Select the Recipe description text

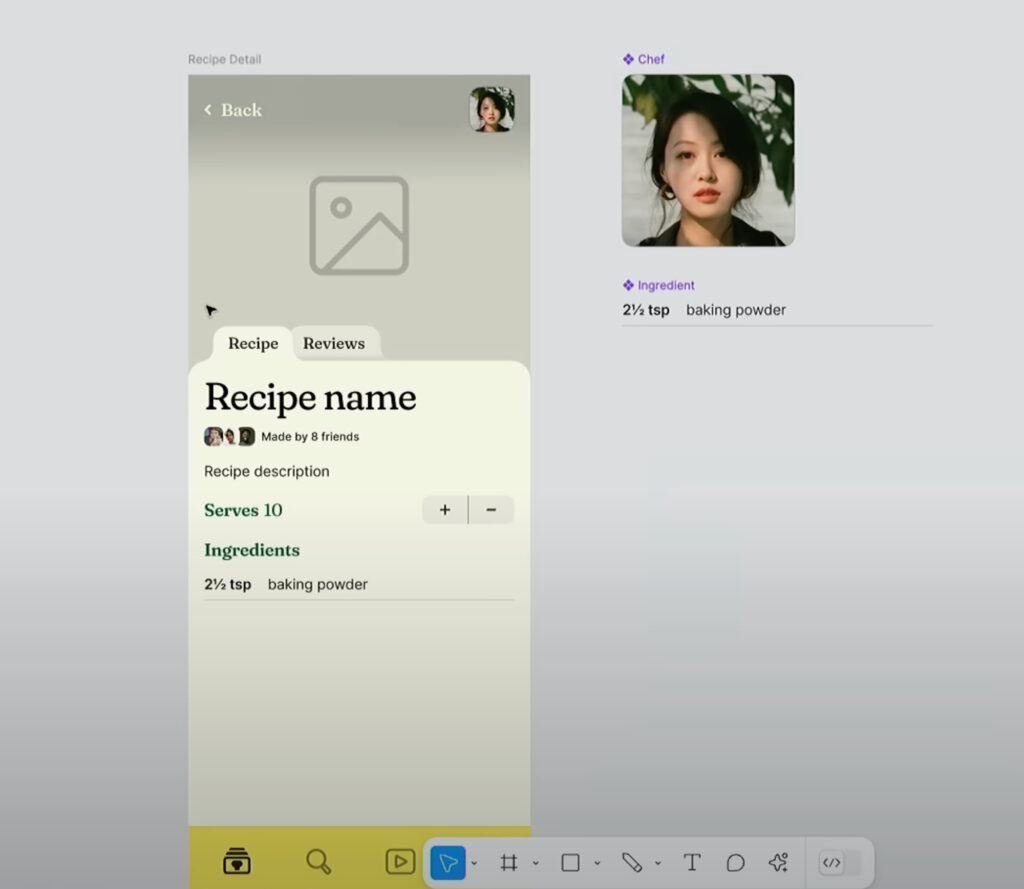click(266, 471)
